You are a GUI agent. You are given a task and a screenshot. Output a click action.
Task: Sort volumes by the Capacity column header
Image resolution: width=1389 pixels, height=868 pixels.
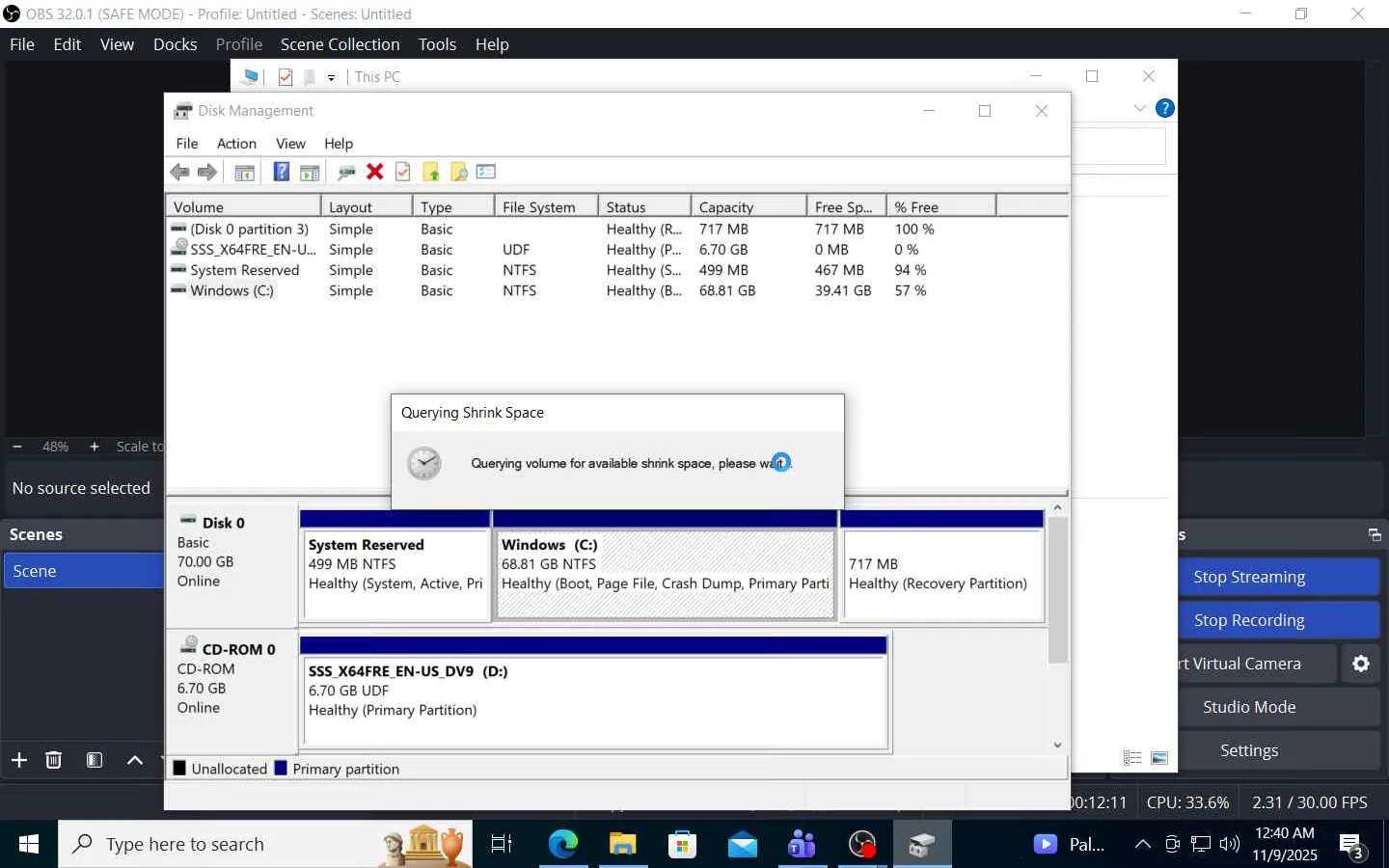(x=749, y=207)
